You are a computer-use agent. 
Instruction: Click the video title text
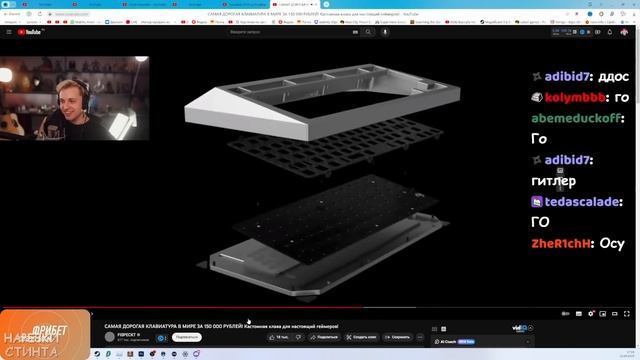221,326
